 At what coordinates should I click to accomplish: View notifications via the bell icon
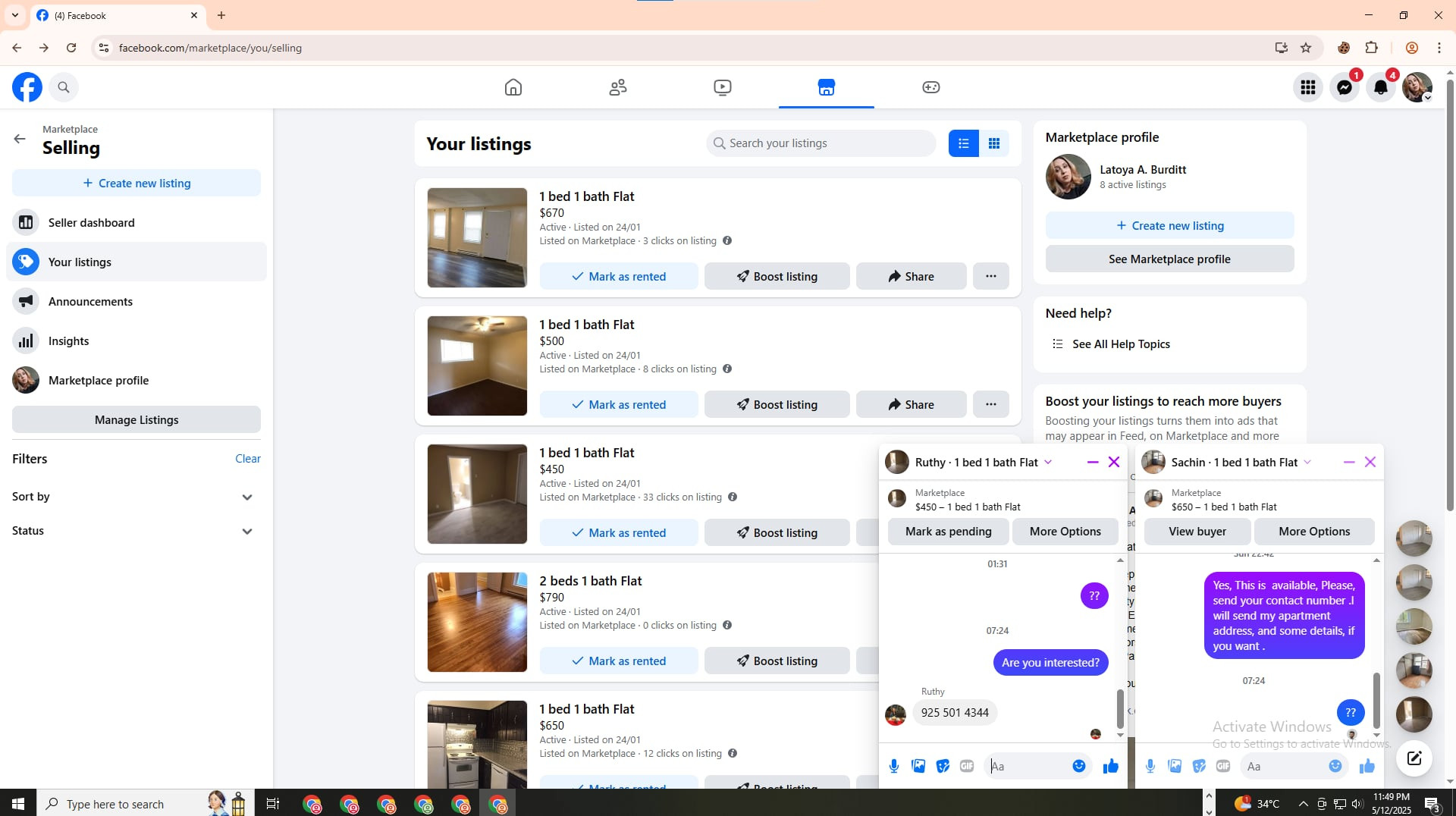click(1381, 87)
